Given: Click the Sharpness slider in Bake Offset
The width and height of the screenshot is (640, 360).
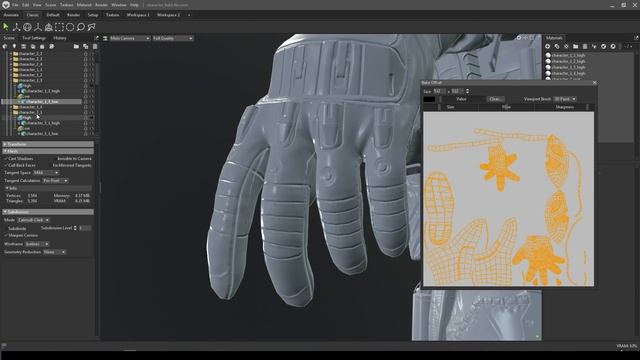Looking at the screenshot, I should click(x=564, y=107).
